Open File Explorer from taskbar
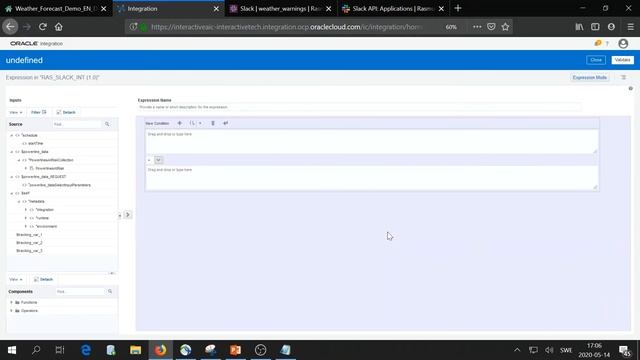 (136, 350)
